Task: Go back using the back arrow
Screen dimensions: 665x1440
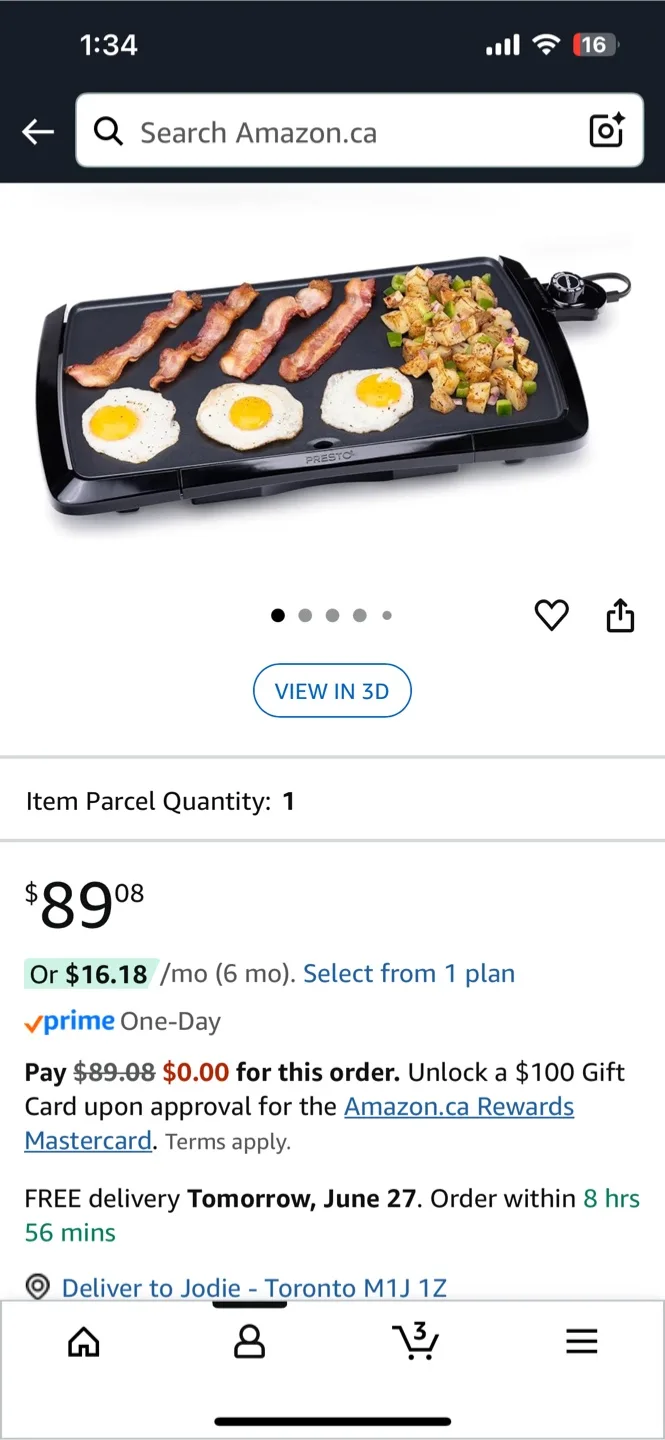Action: point(37,131)
